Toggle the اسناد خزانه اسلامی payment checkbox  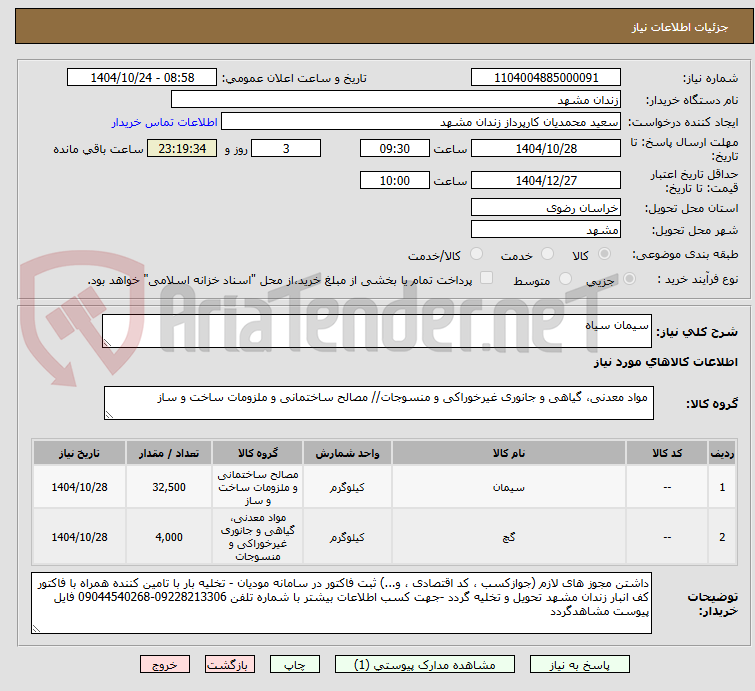click(x=487, y=278)
